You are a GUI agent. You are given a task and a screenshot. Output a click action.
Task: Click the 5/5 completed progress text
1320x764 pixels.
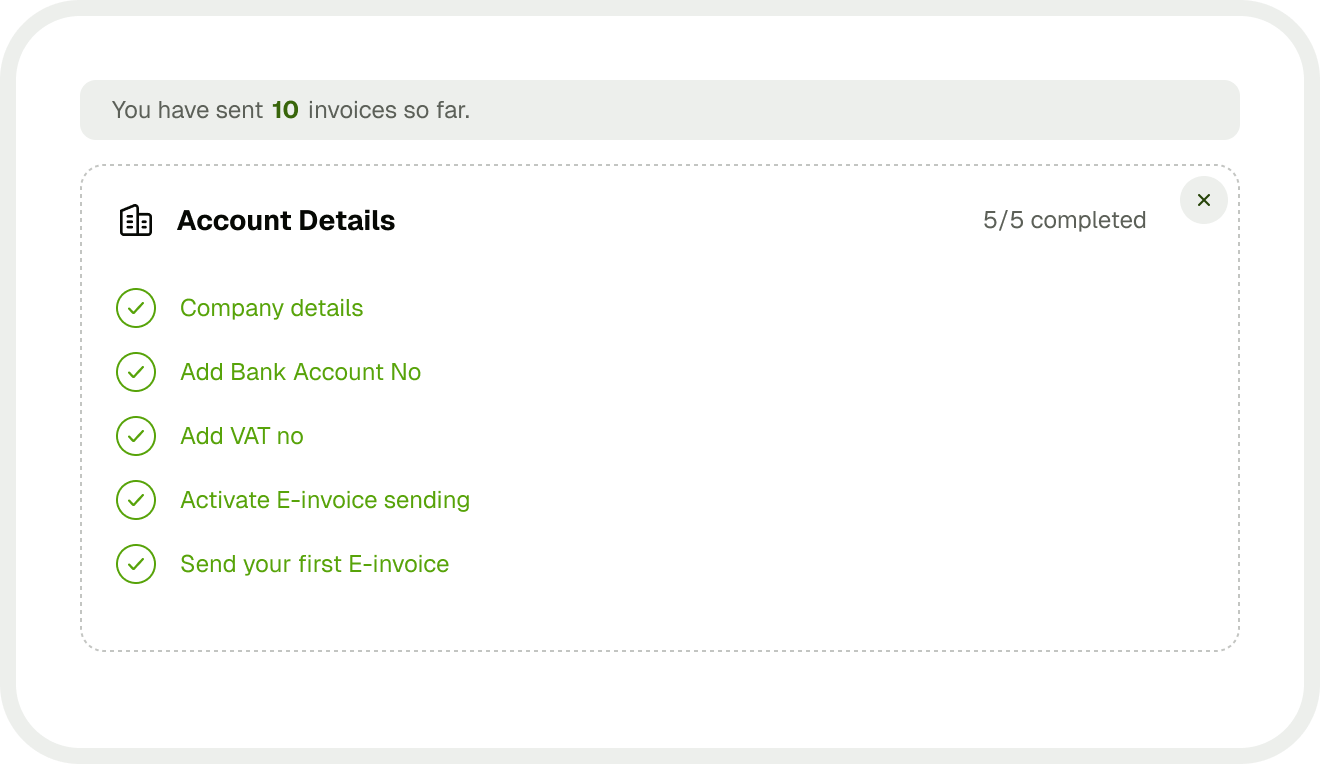tap(1065, 220)
